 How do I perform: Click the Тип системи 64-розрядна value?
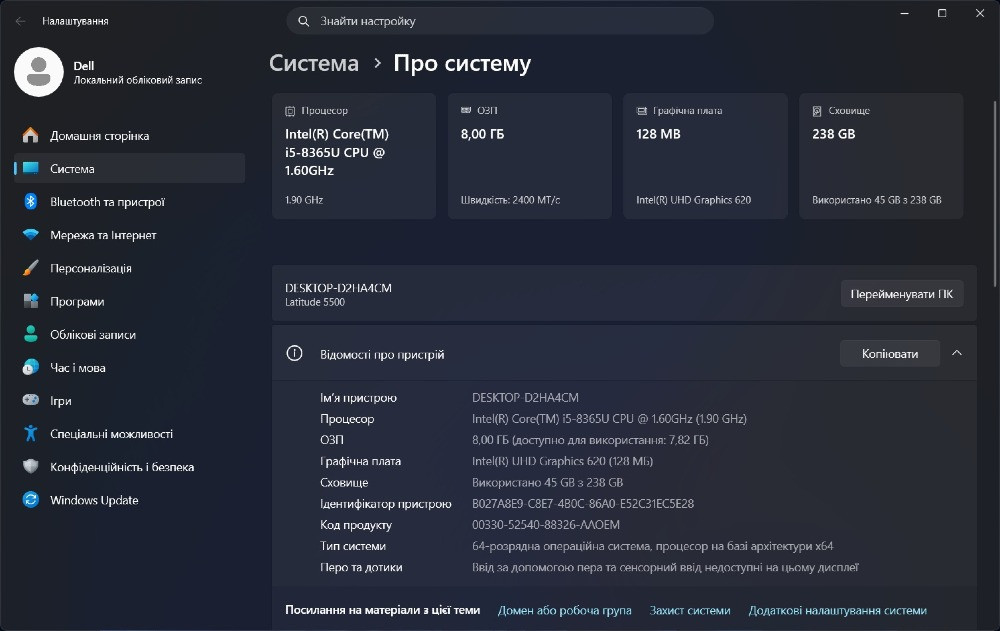point(652,546)
